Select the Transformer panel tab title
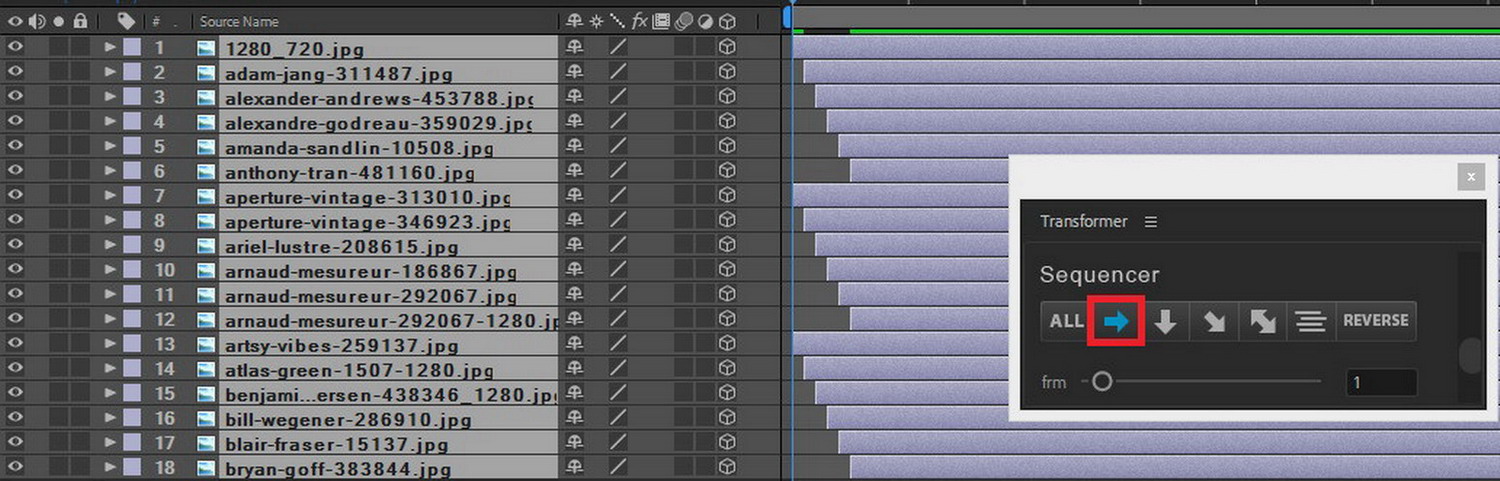Image resolution: width=1500 pixels, height=481 pixels. pyautogui.click(x=1083, y=222)
